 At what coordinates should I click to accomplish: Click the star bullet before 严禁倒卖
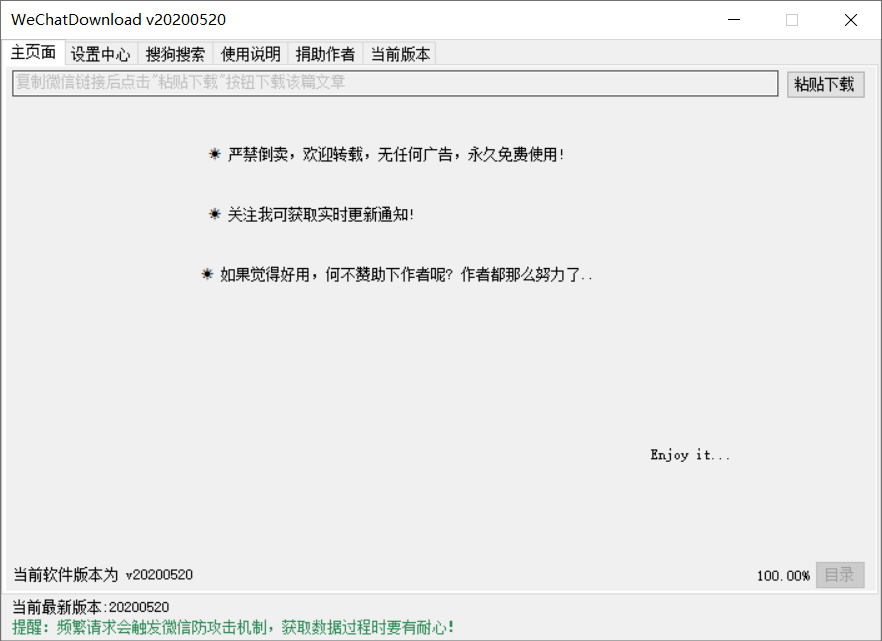pos(214,154)
